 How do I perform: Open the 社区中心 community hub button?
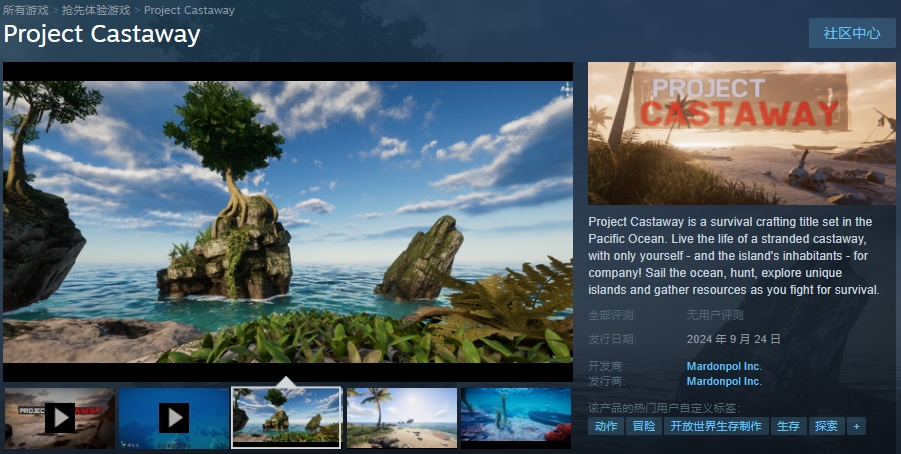[x=852, y=33]
